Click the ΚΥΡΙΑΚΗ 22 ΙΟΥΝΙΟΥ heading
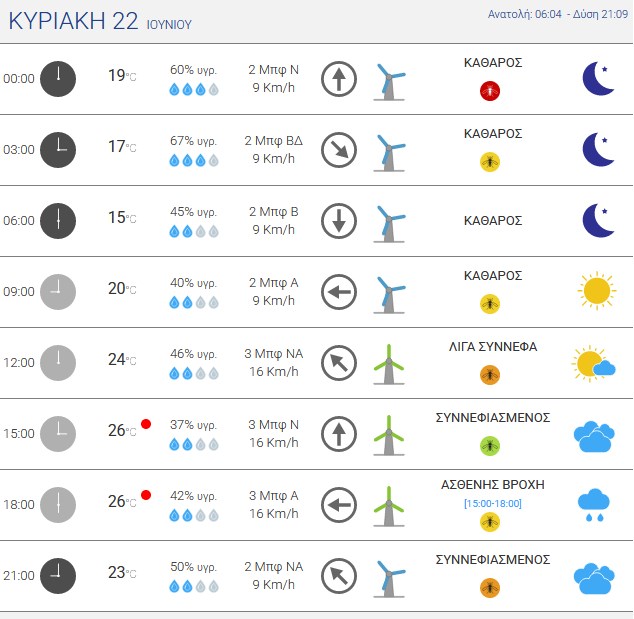This screenshot has width=634, height=619. (100, 21)
